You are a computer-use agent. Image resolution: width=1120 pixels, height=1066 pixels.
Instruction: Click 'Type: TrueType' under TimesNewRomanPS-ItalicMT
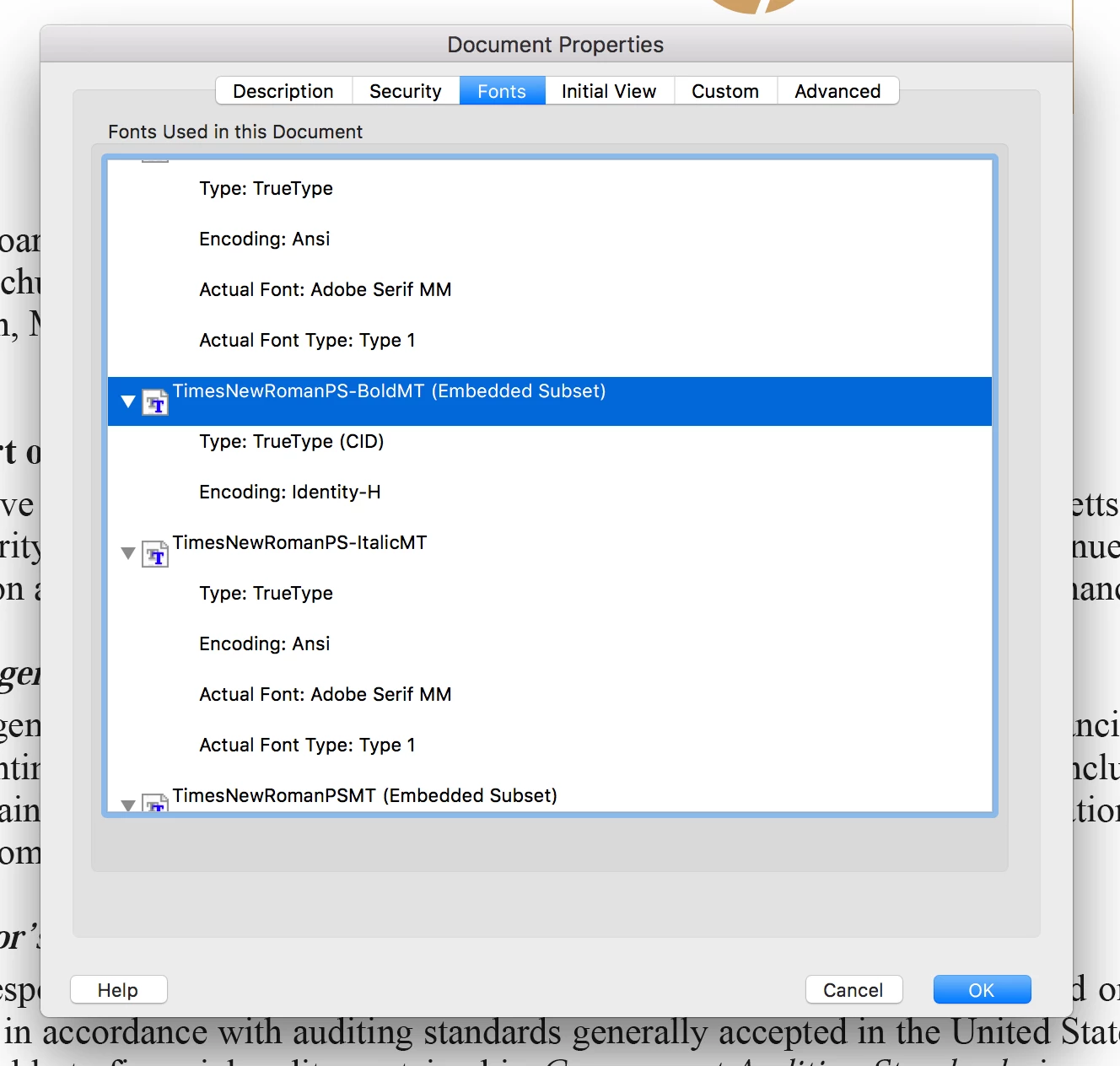[266, 593]
